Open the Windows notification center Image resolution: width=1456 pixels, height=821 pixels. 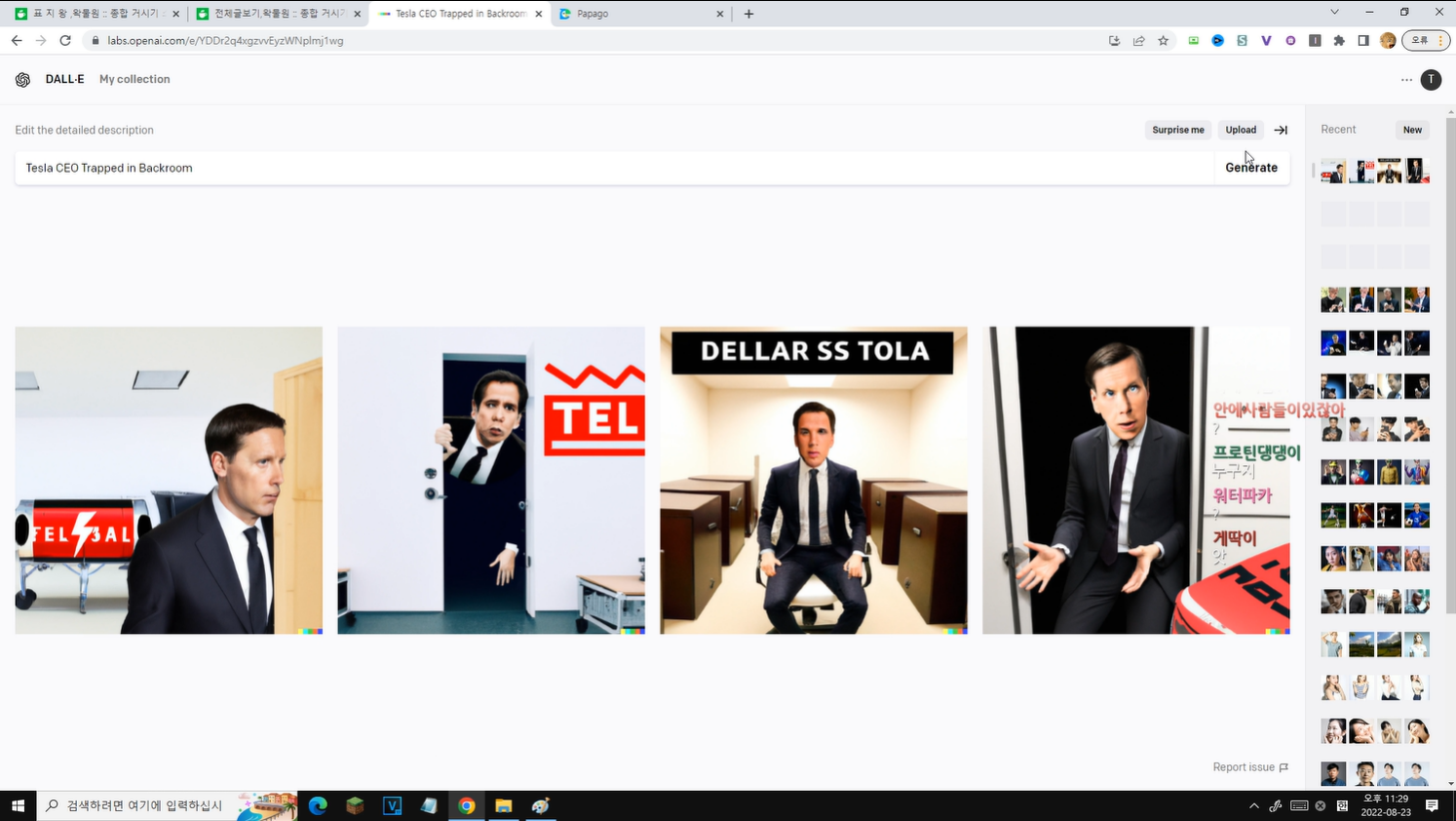[1432, 805]
